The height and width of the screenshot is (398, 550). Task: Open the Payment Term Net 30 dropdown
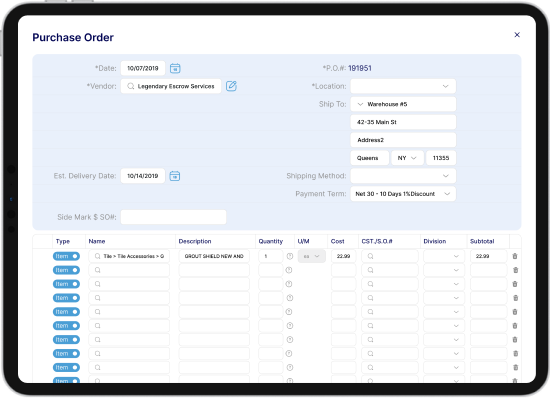click(403, 194)
